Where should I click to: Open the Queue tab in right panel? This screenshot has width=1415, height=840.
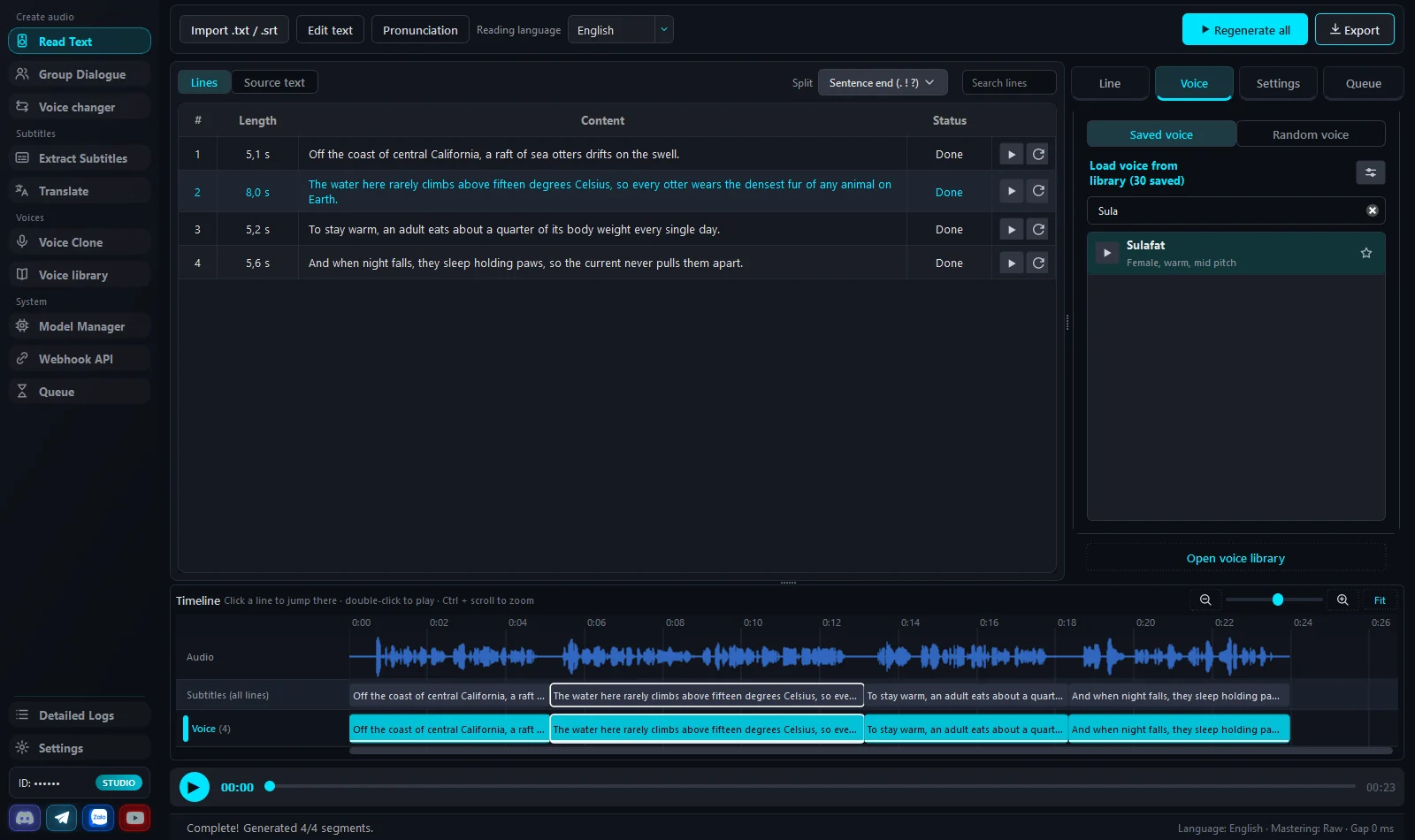coord(1363,83)
